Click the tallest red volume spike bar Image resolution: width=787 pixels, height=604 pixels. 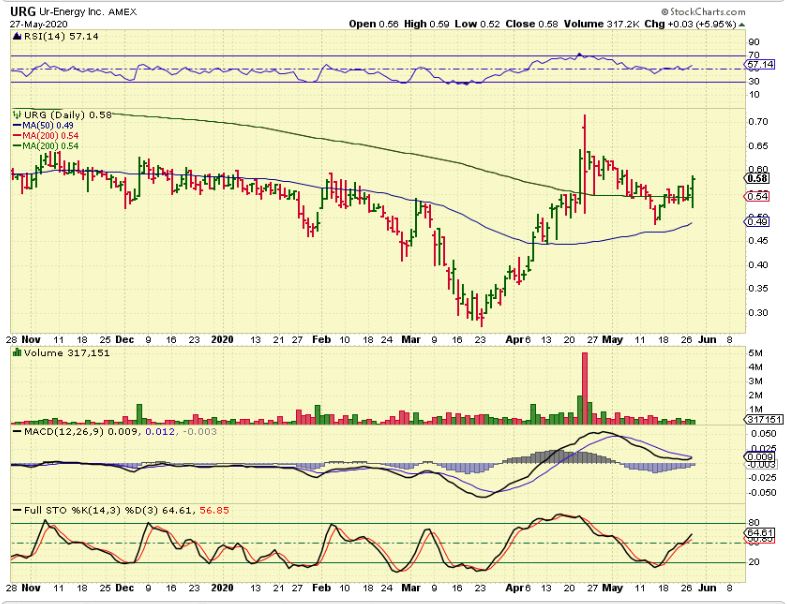click(584, 386)
